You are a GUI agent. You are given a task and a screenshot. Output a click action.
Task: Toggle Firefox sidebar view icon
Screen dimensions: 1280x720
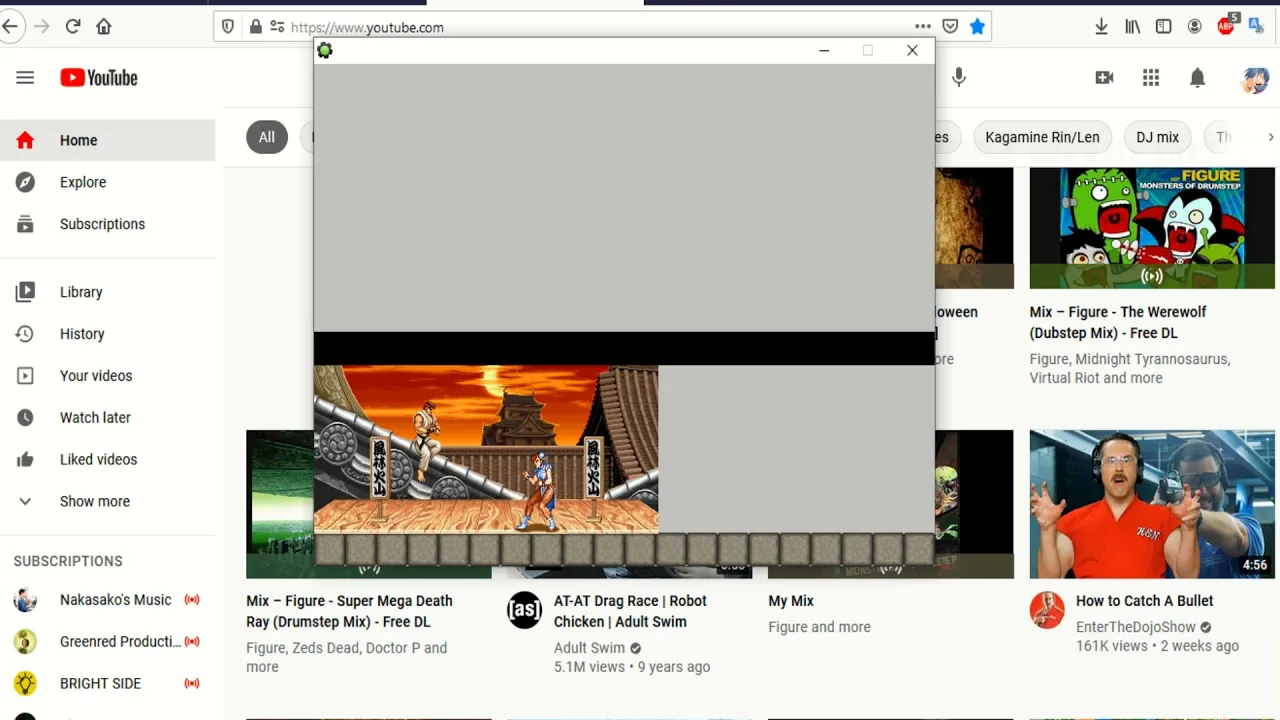tap(1163, 27)
